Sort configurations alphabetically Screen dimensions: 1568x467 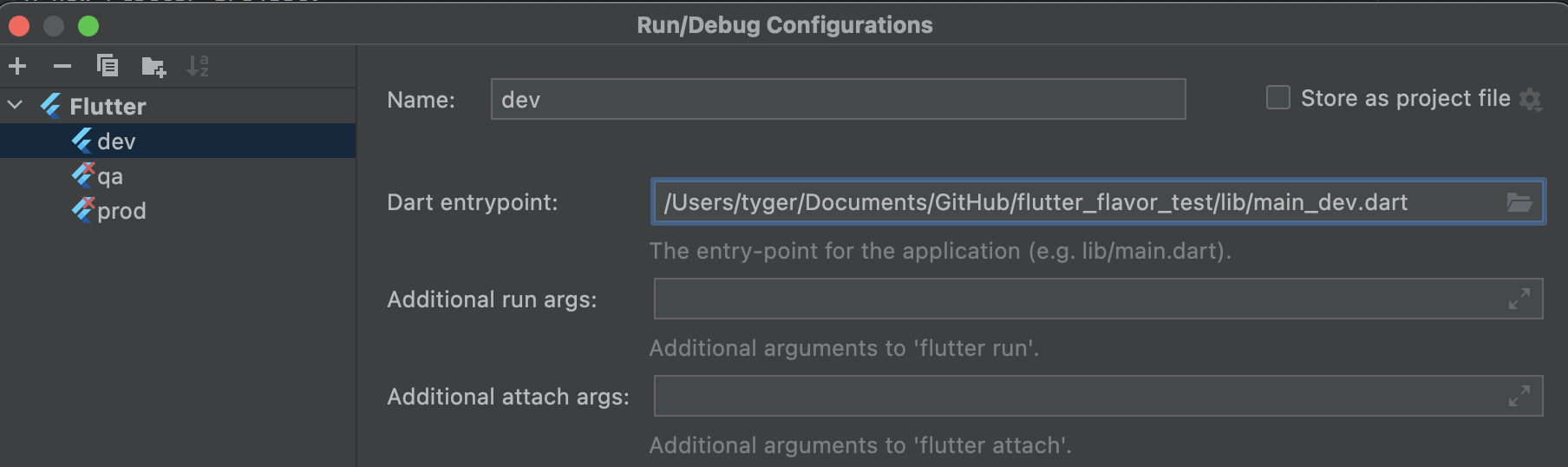(198, 66)
